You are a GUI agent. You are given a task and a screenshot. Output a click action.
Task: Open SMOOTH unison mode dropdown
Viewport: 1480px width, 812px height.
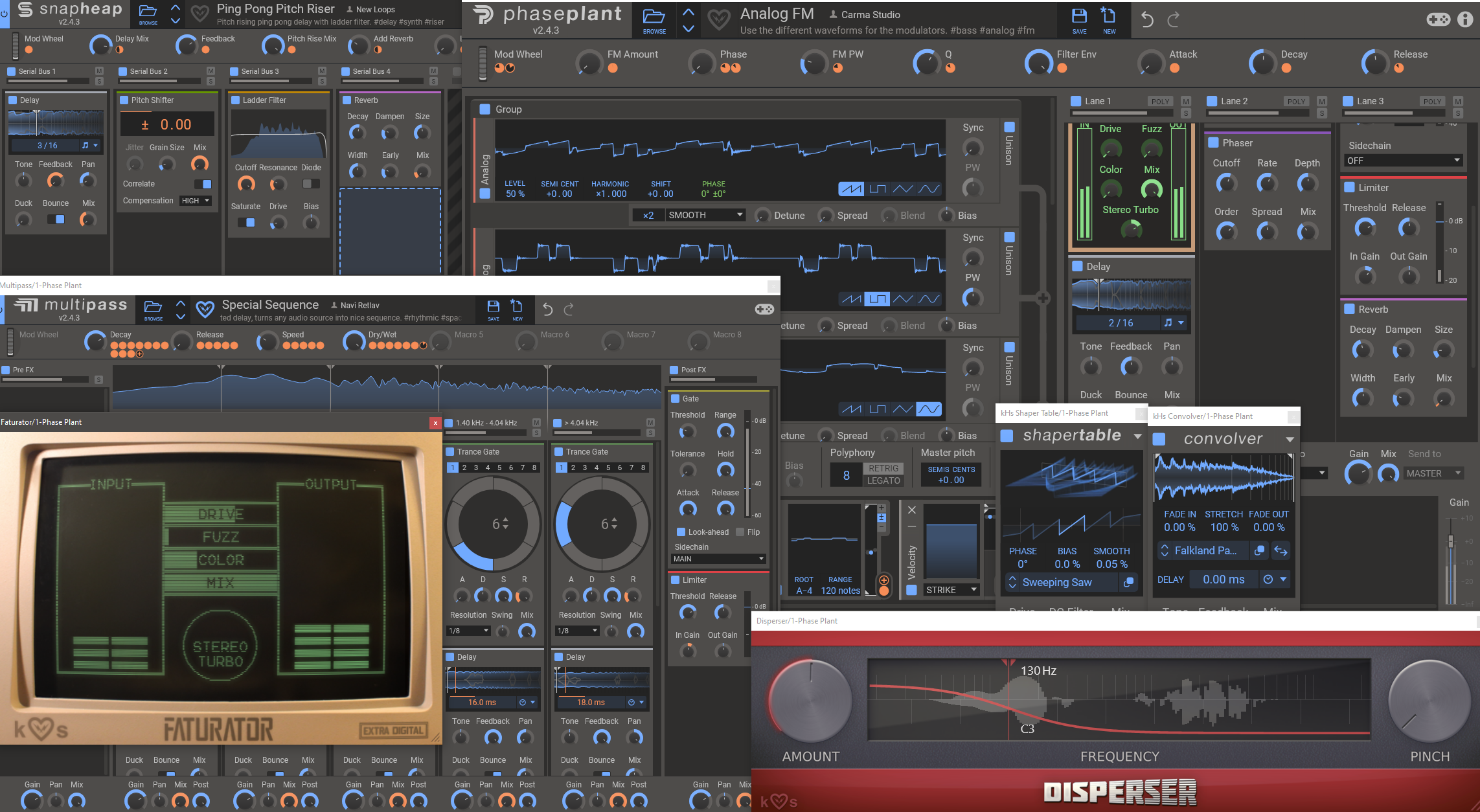(705, 215)
